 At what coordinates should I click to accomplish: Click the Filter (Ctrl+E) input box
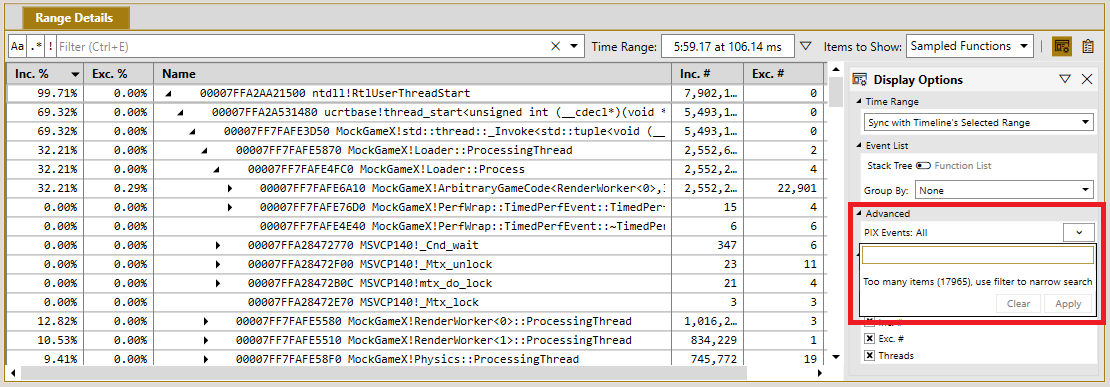point(301,47)
